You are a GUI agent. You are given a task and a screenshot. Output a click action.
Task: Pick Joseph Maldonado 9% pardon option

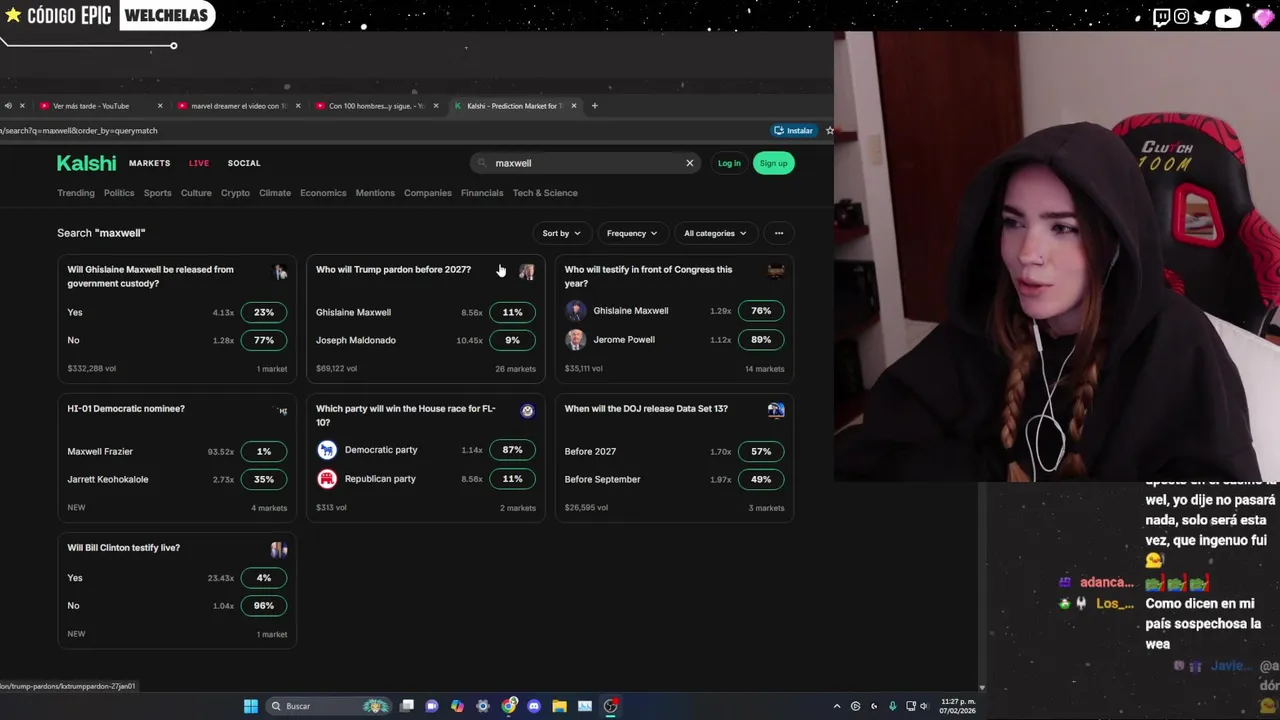(512, 340)
